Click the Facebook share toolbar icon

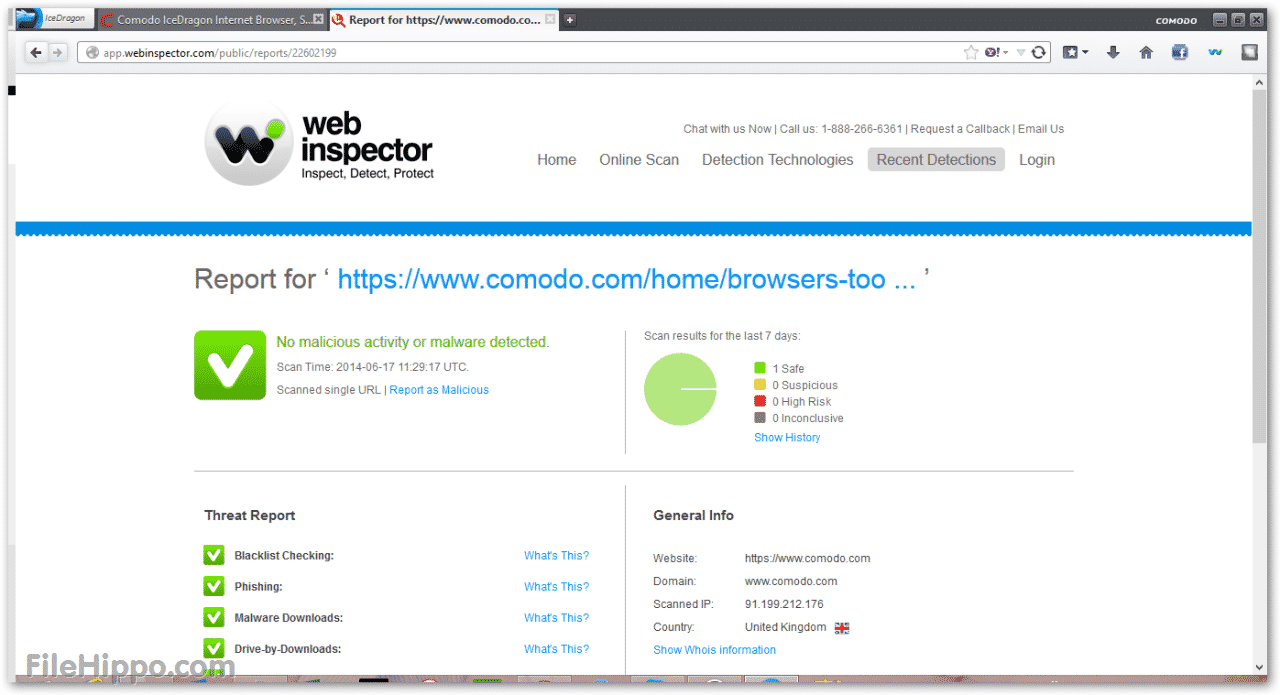(x=1180, y=53)
